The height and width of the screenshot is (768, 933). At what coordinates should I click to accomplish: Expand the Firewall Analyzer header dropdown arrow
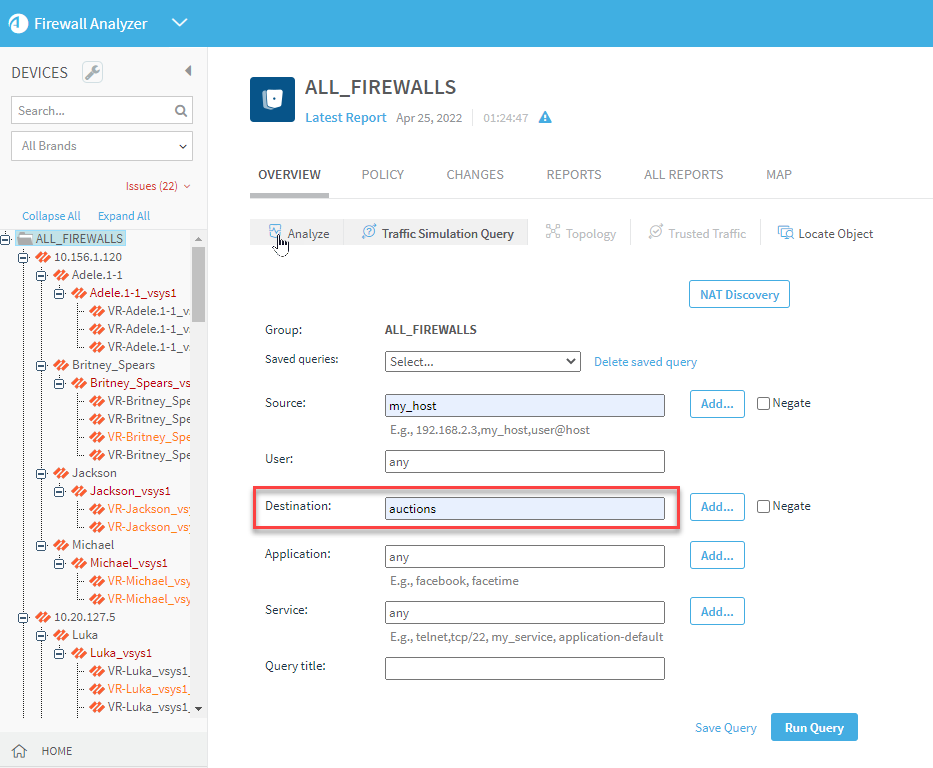(x=179, y=23)
